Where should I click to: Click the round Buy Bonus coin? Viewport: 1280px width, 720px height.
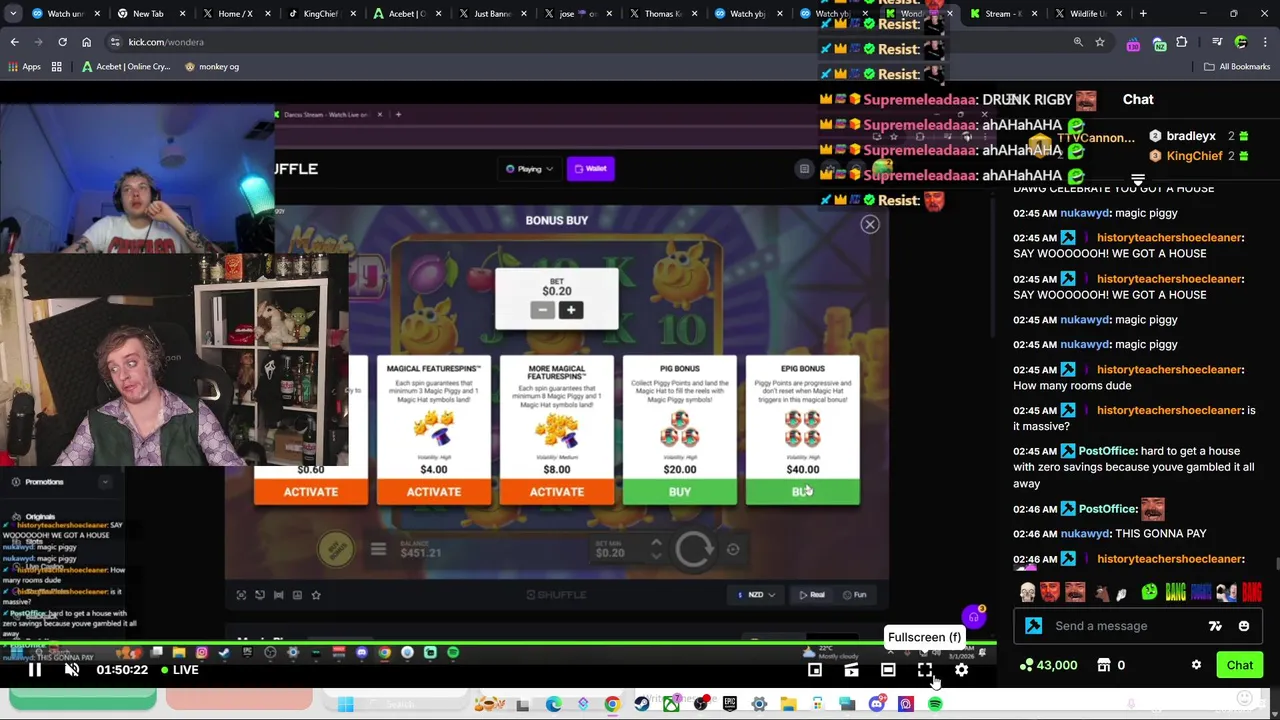[336, 549]
